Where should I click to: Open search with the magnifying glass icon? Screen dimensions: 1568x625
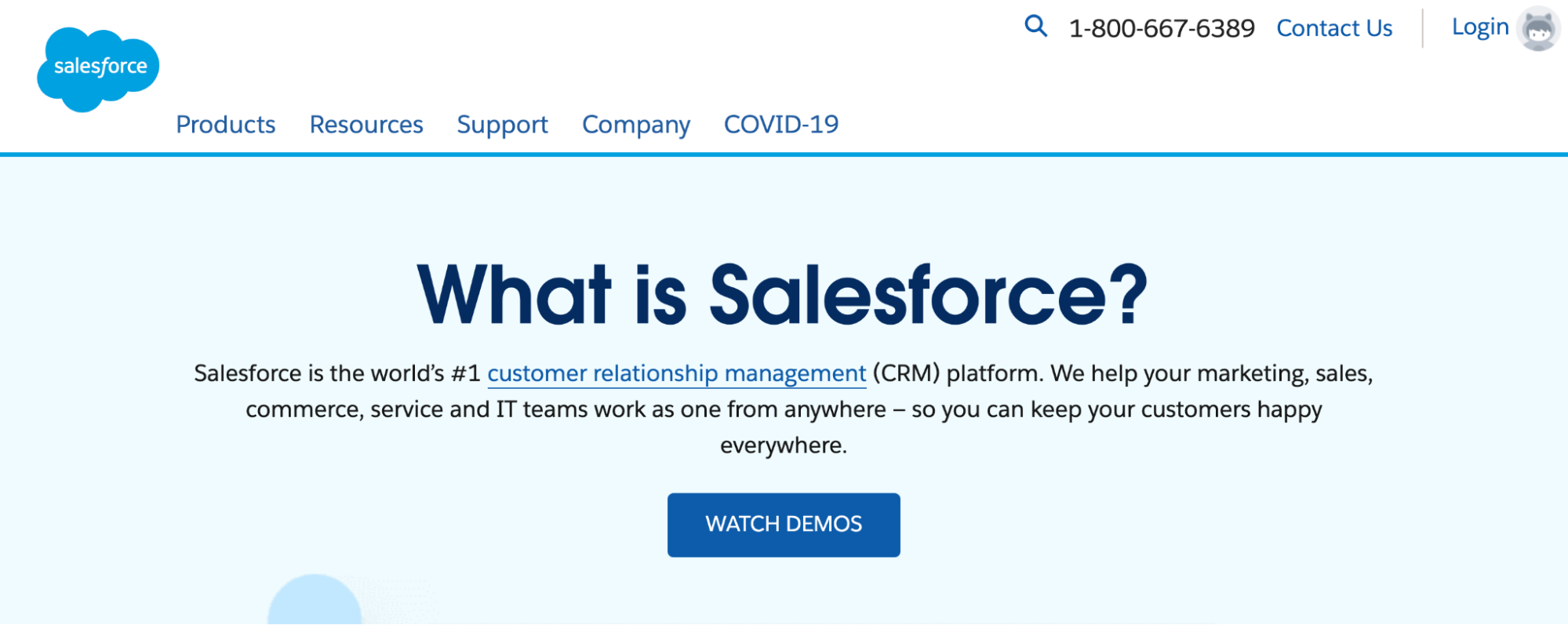coord(1035,27)
